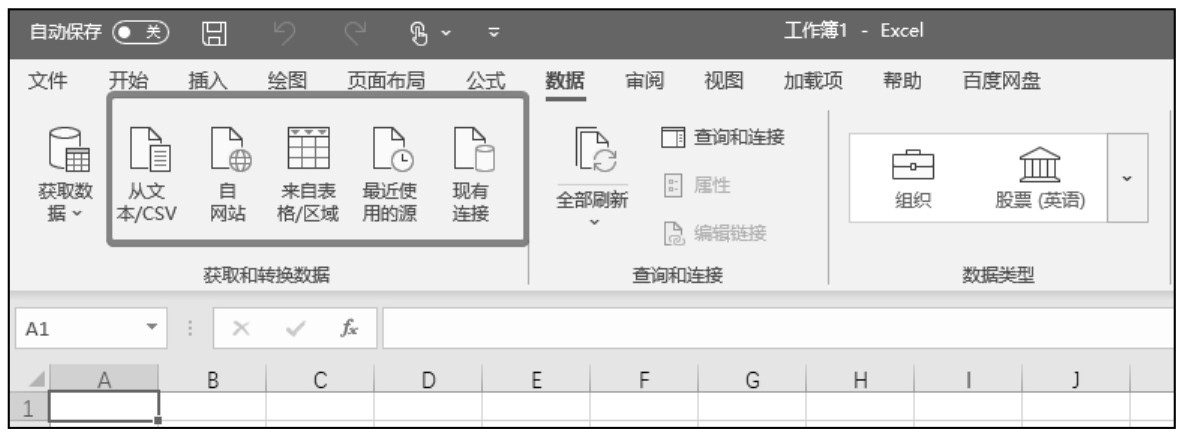This screenshot has height=433, width=1183.
Task: Select column G header
Action: tap(752, 380)
